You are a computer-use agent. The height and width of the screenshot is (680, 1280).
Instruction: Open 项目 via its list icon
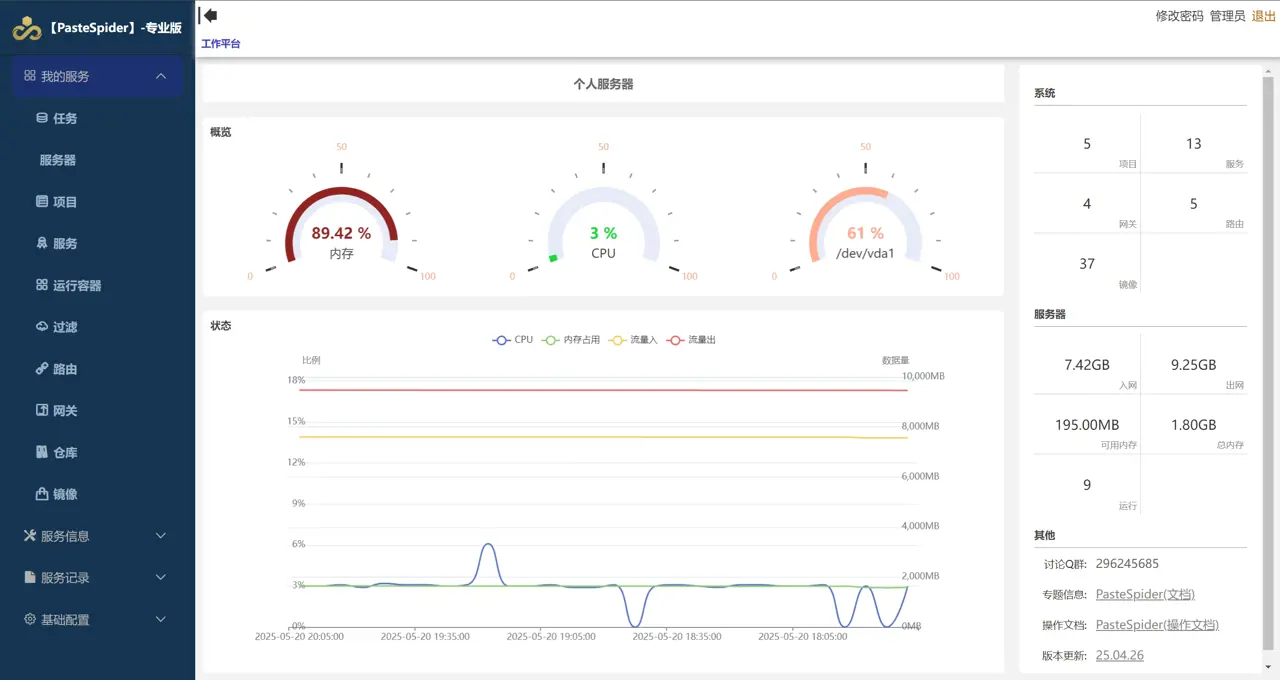[x=42, y=202]
